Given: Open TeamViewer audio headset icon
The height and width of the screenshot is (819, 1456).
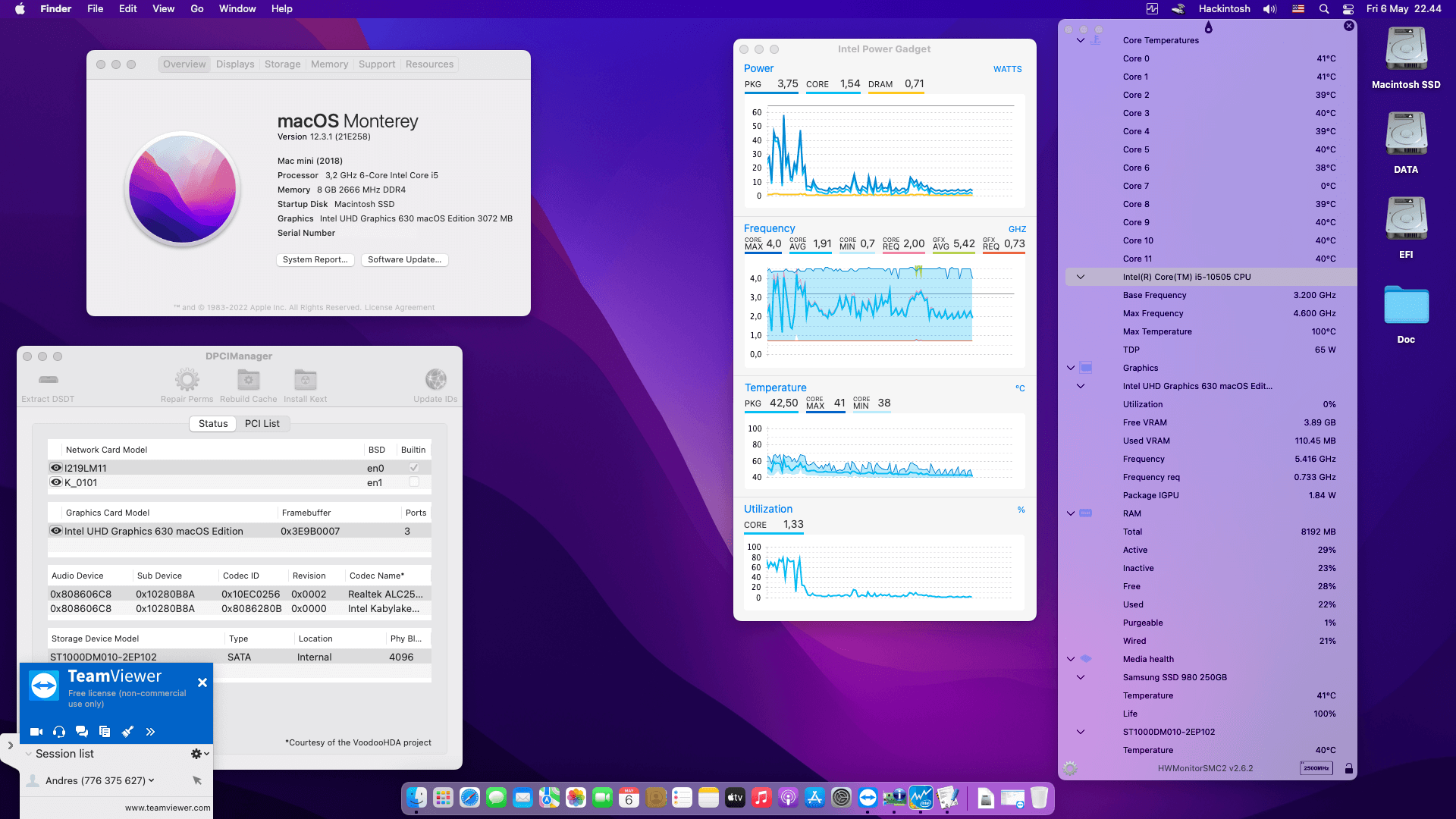Looking at the screenshot, I should pyautogui.click(x=59, y=732).
